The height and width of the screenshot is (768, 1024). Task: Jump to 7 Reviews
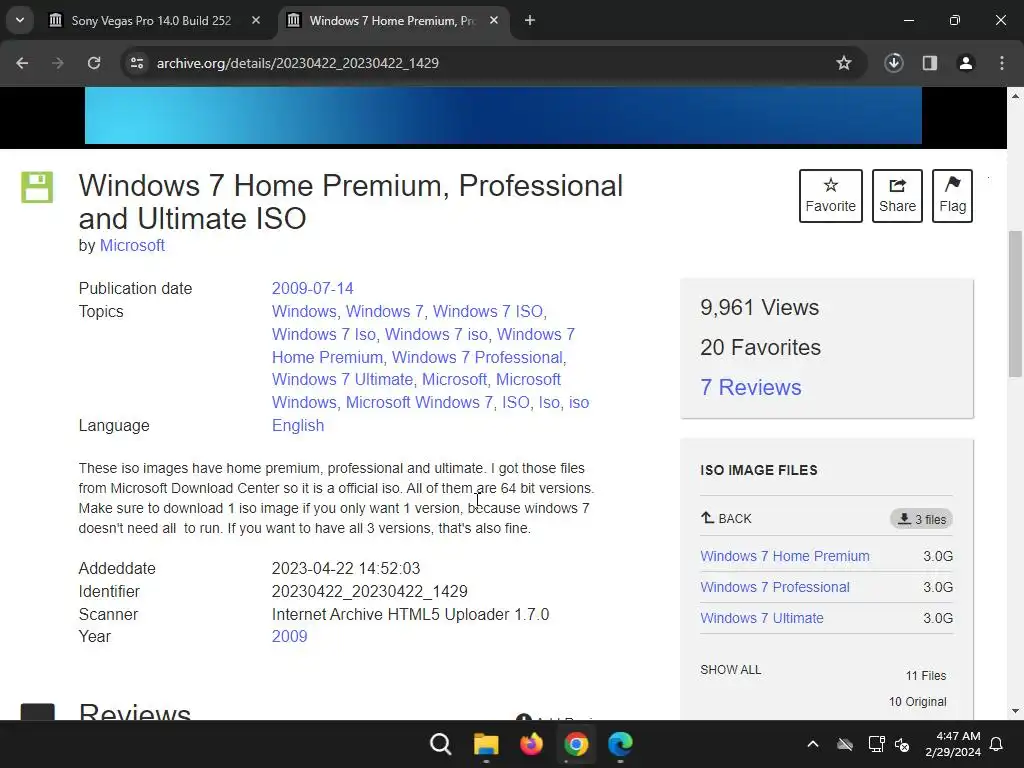[x=750, y=387]
